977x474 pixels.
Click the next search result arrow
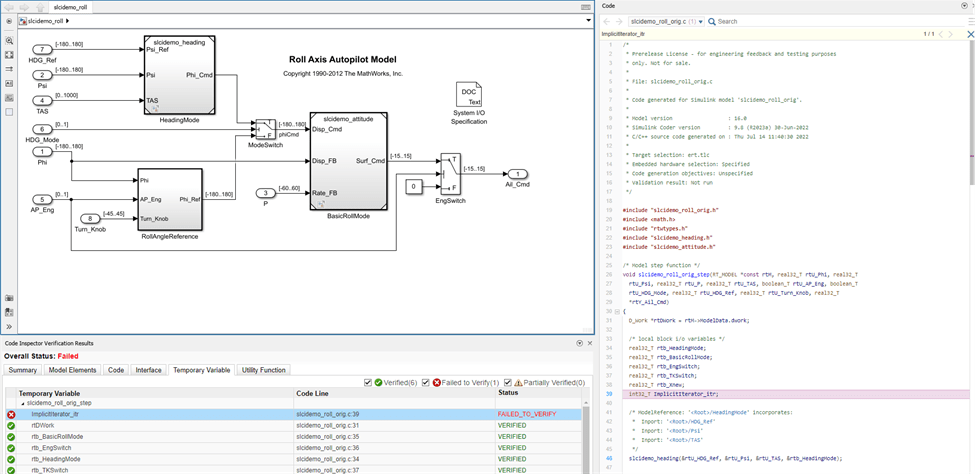click(x=951, y=34)
